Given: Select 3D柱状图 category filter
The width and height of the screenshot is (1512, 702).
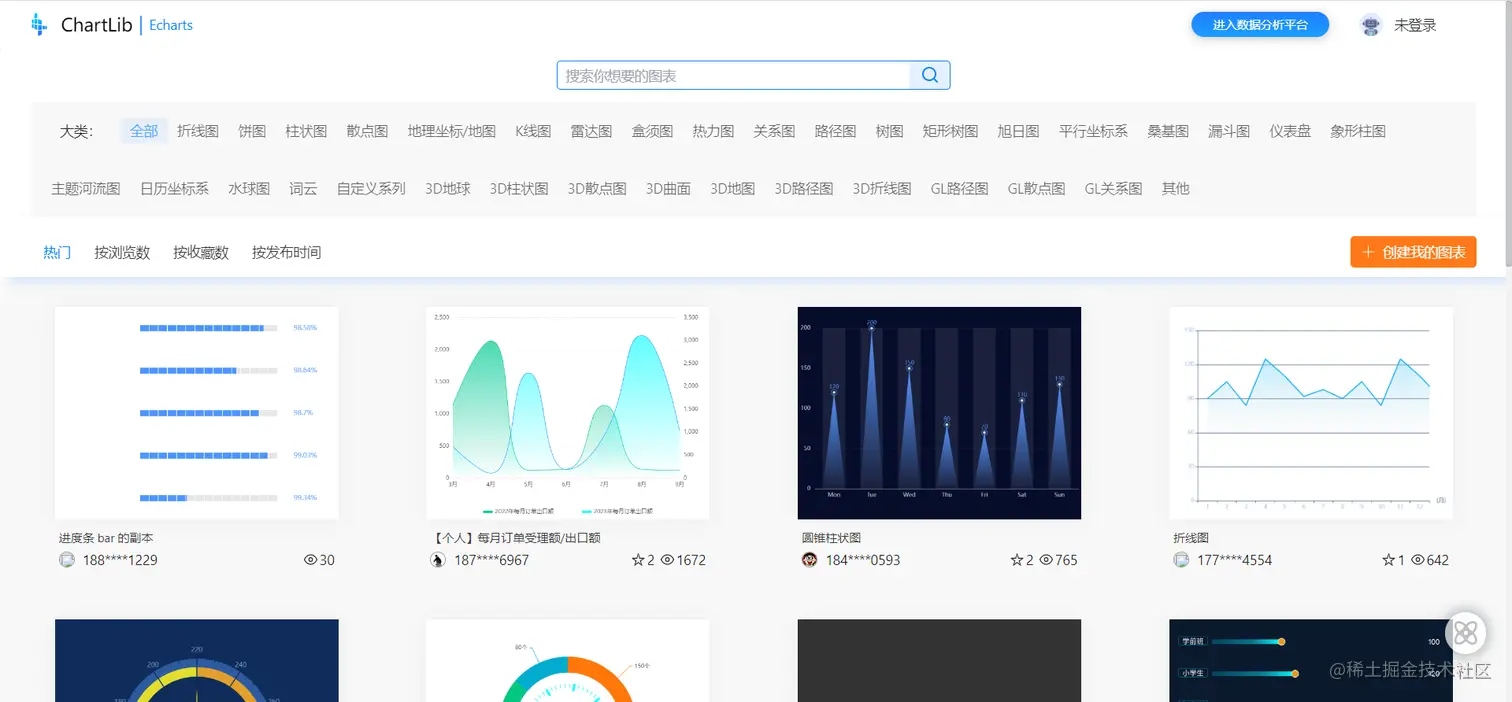Looking at the screenshot, I should [519, 188].
